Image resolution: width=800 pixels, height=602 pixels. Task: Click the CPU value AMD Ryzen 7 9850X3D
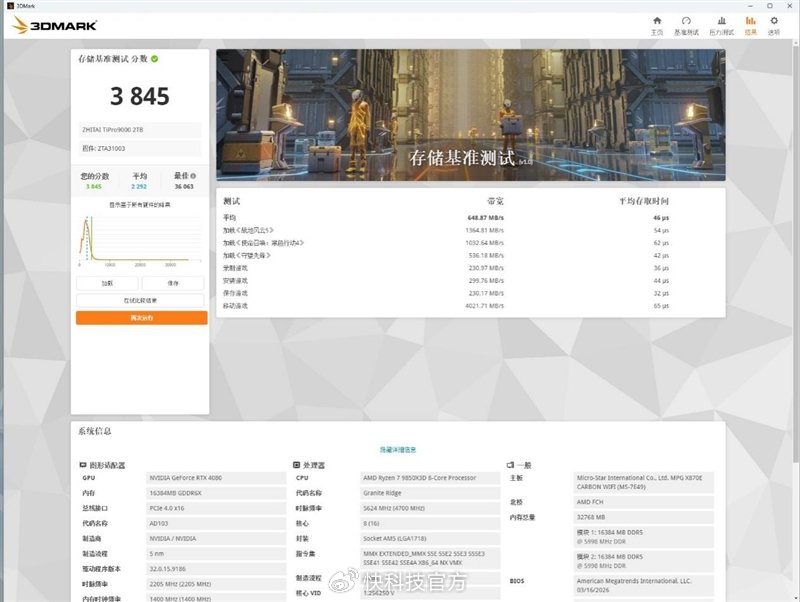coord(430,478)
